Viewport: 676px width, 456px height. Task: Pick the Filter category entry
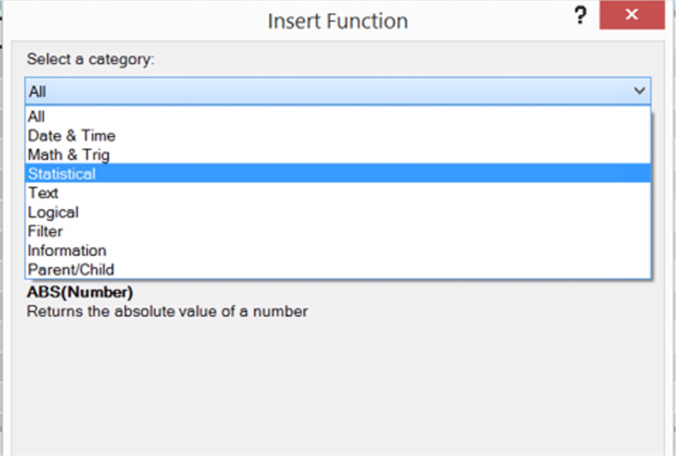45,231
